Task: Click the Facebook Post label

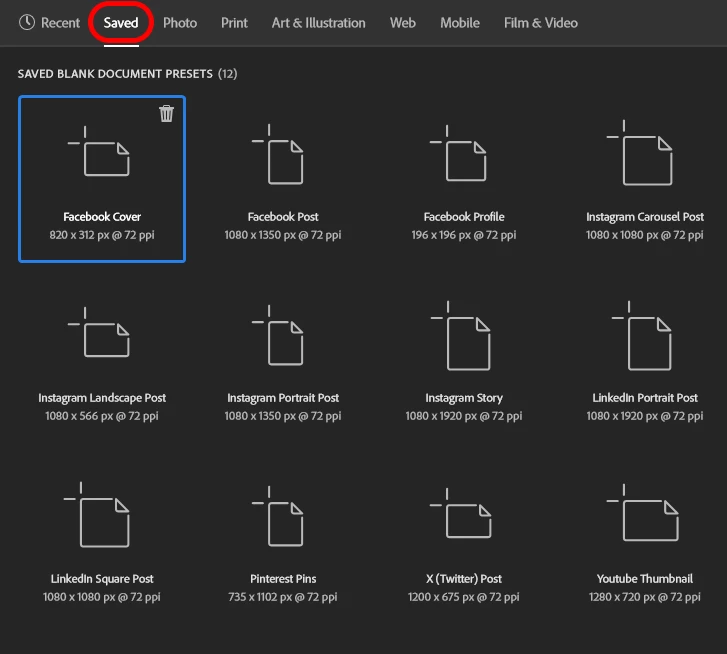Action: click(283, 217)
